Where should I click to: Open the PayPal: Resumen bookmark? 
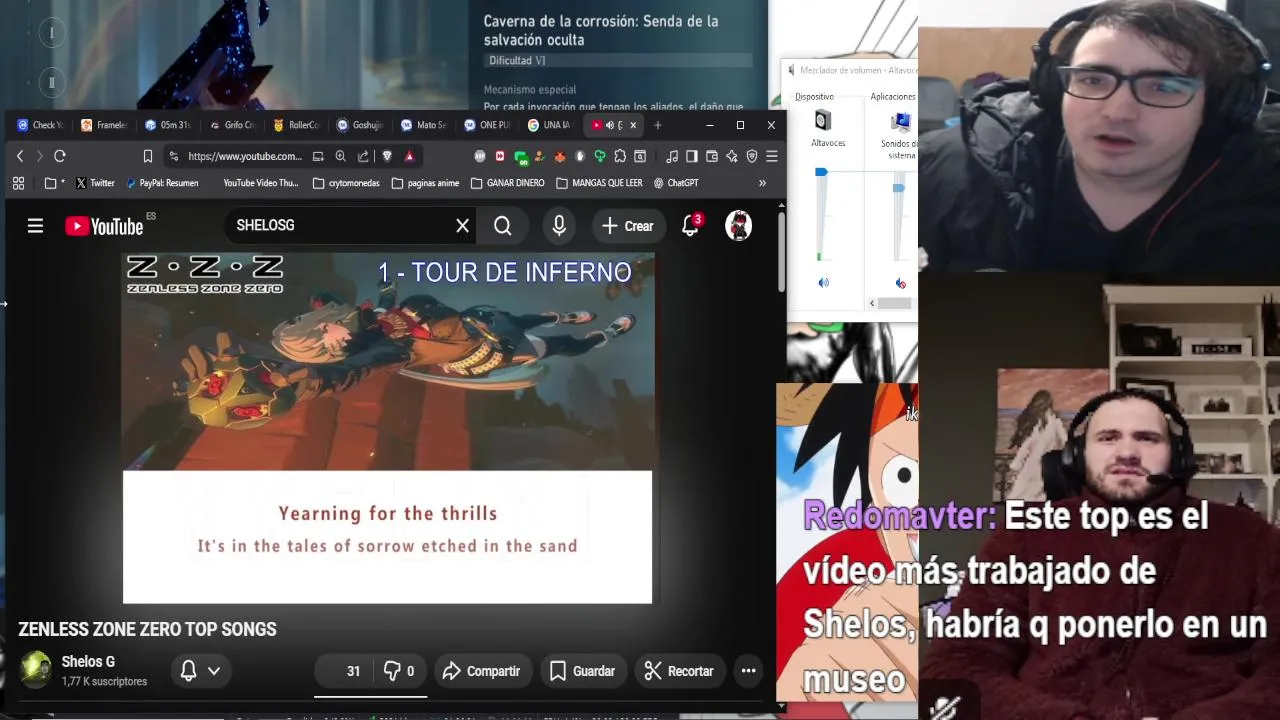[x=161, y=183]
